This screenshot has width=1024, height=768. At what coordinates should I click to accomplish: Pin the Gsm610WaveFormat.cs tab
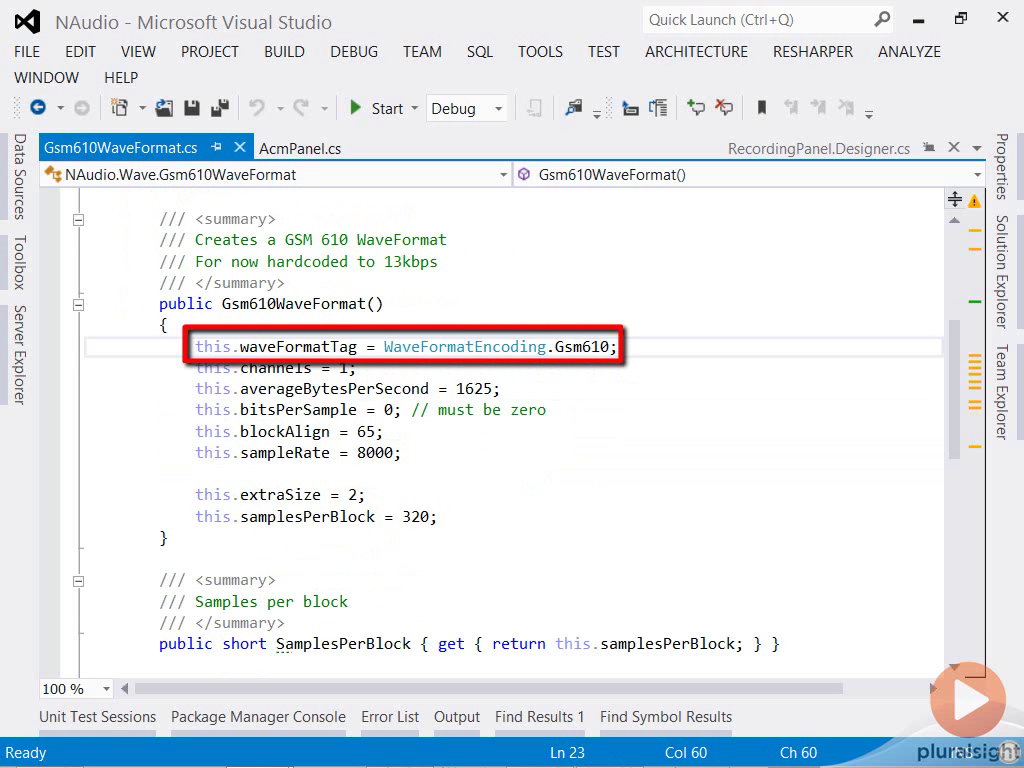click(x=216, y=148)
